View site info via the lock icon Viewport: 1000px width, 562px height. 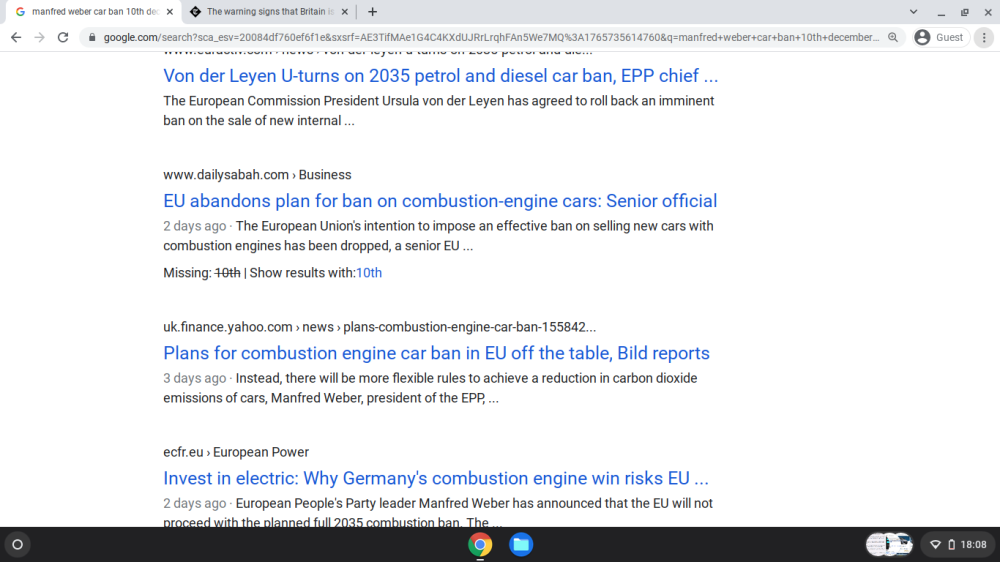pyautogui.click(x=92, y=38)
